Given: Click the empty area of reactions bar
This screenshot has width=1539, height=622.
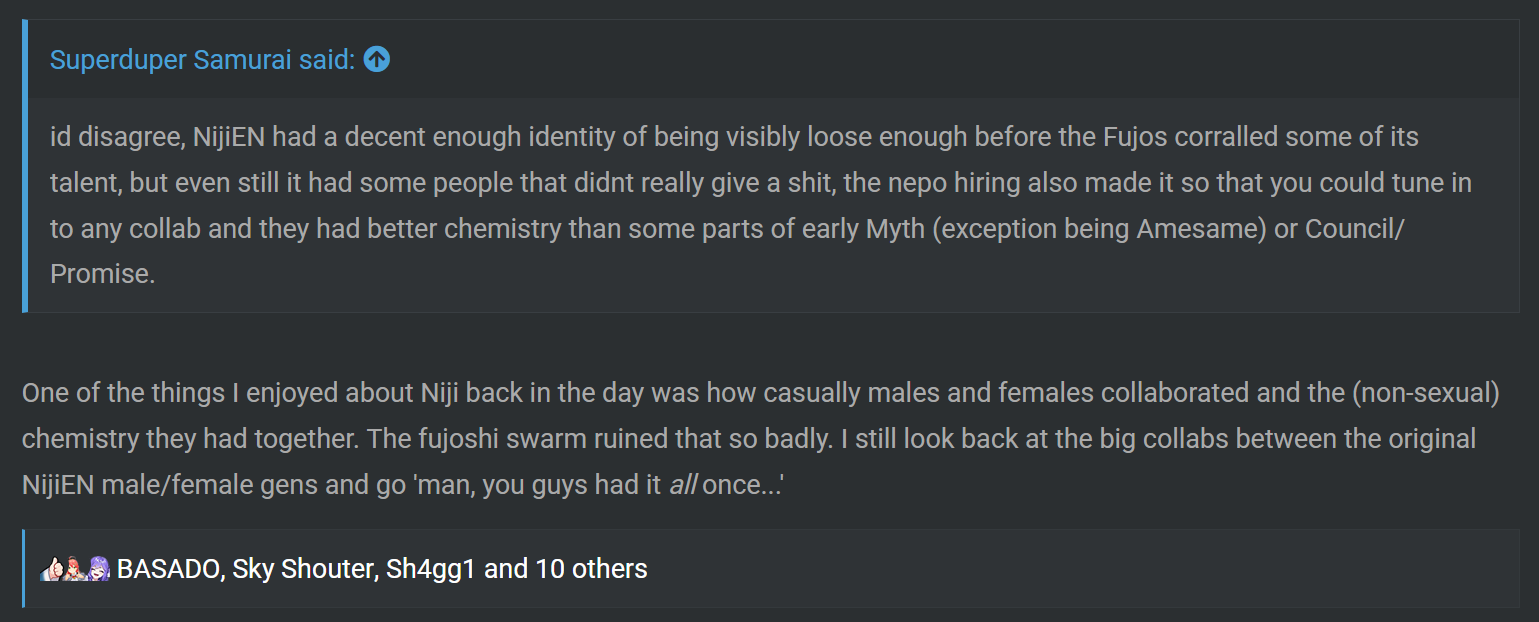Looking at the screenshot, I should [1080, 569].
